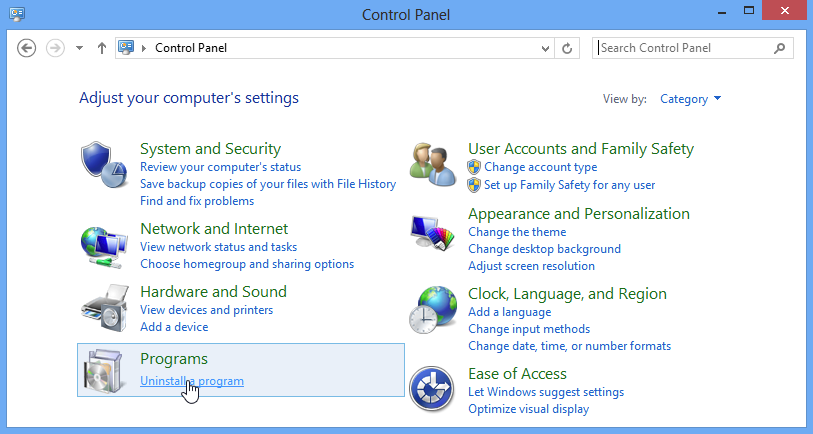Open the Add a language link
The height and width of the screenshot is (434, 813).
tap(510, 312)
